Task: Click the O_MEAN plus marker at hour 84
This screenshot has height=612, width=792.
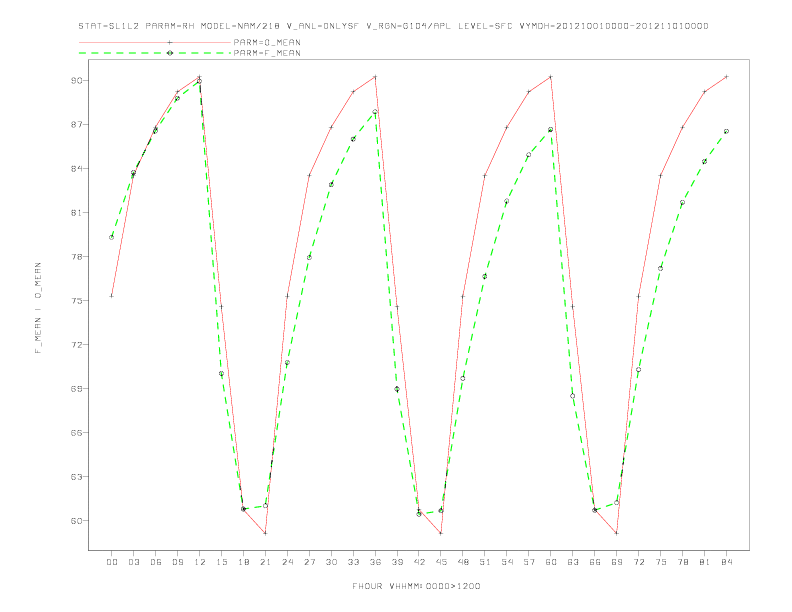Action: [x=726, y=77]
